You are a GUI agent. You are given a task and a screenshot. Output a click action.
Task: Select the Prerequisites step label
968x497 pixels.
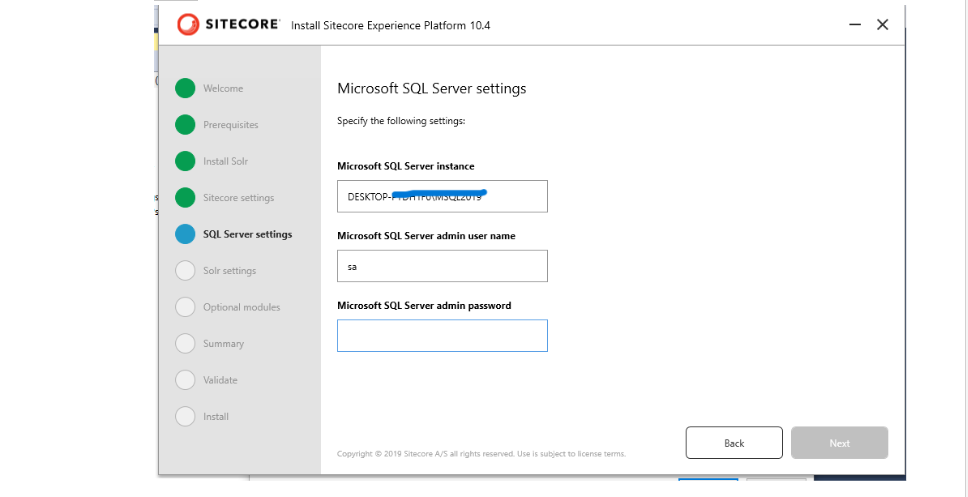tap(231, 125)
